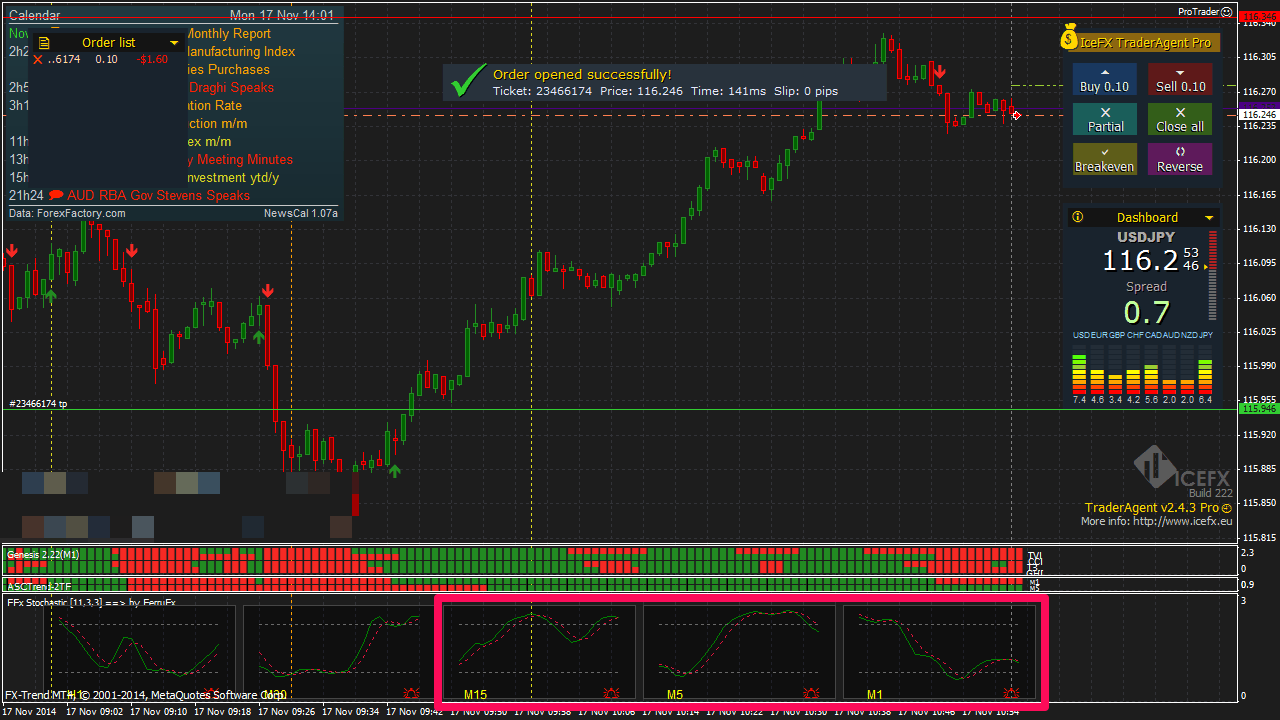Click the Sell 0.10 button
The width and height of the screenshot is (1280, 720).
pyautogui.click(x=1180, y=80)
